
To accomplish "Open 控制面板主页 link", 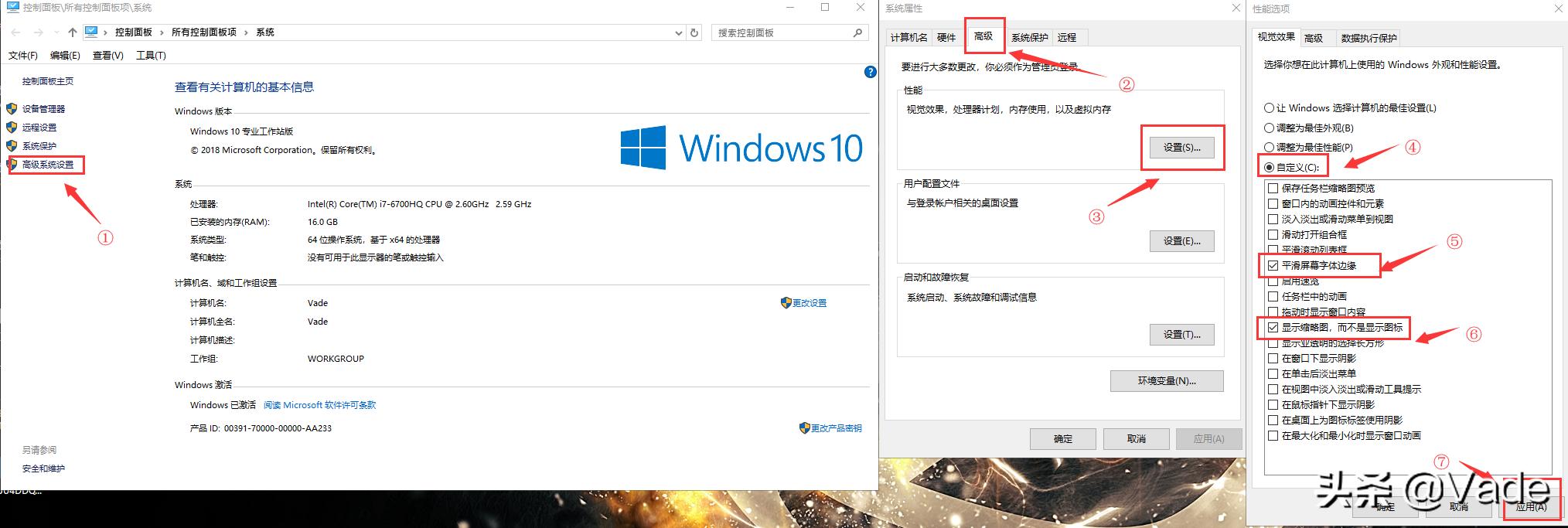I will click(x=48, y=81).
